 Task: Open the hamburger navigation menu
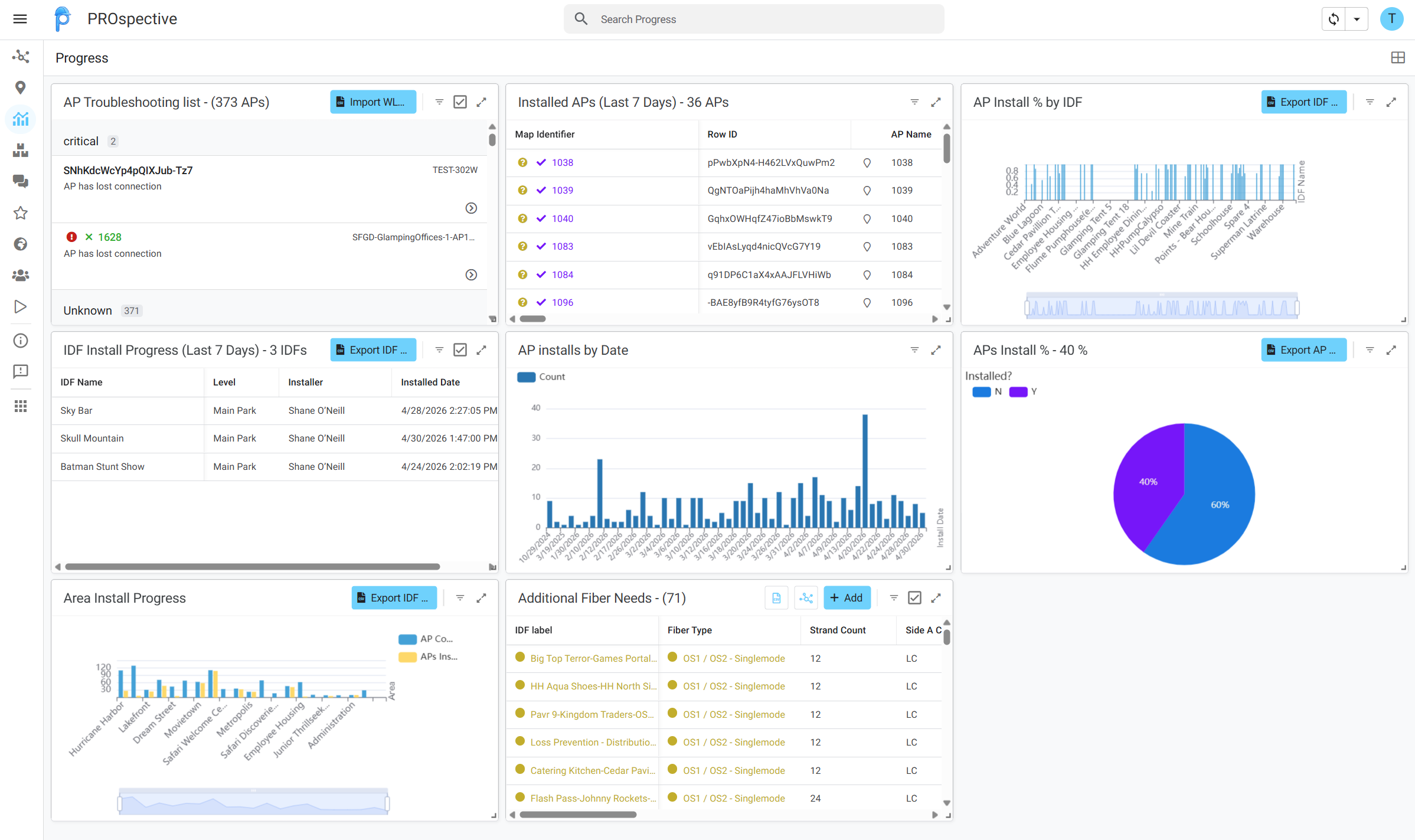point(20,19)
